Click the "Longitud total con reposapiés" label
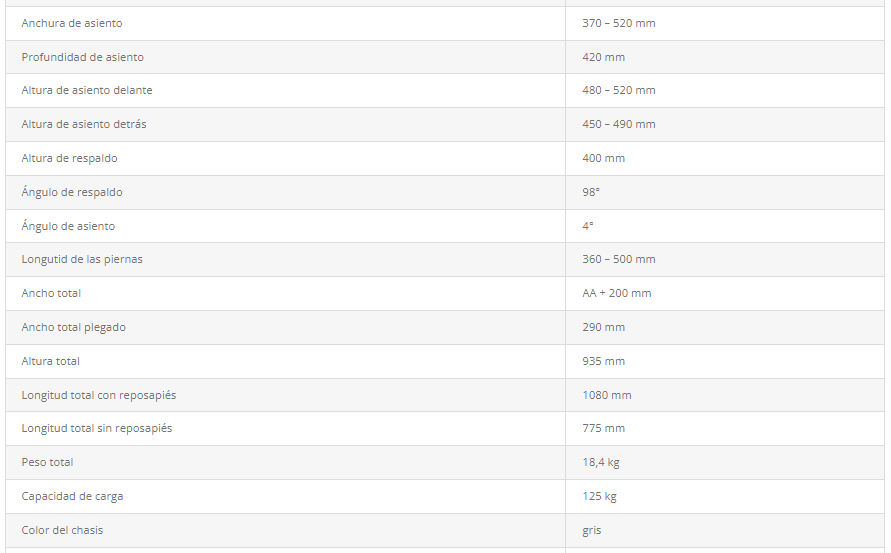891x553 pixels. [99, 395]
